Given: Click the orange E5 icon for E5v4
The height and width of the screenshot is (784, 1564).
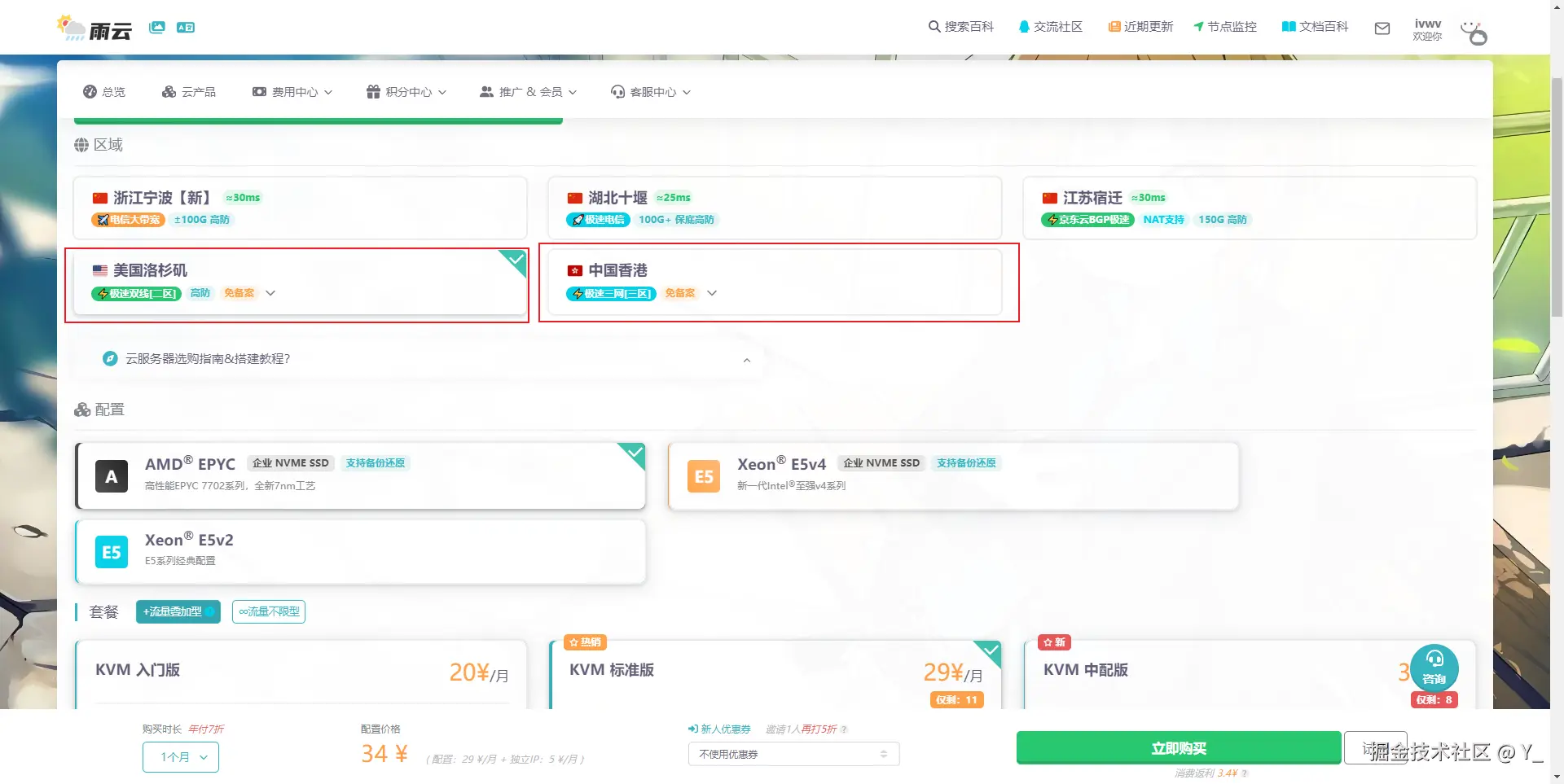Looking at the screenshot, I should coord(704,476).
